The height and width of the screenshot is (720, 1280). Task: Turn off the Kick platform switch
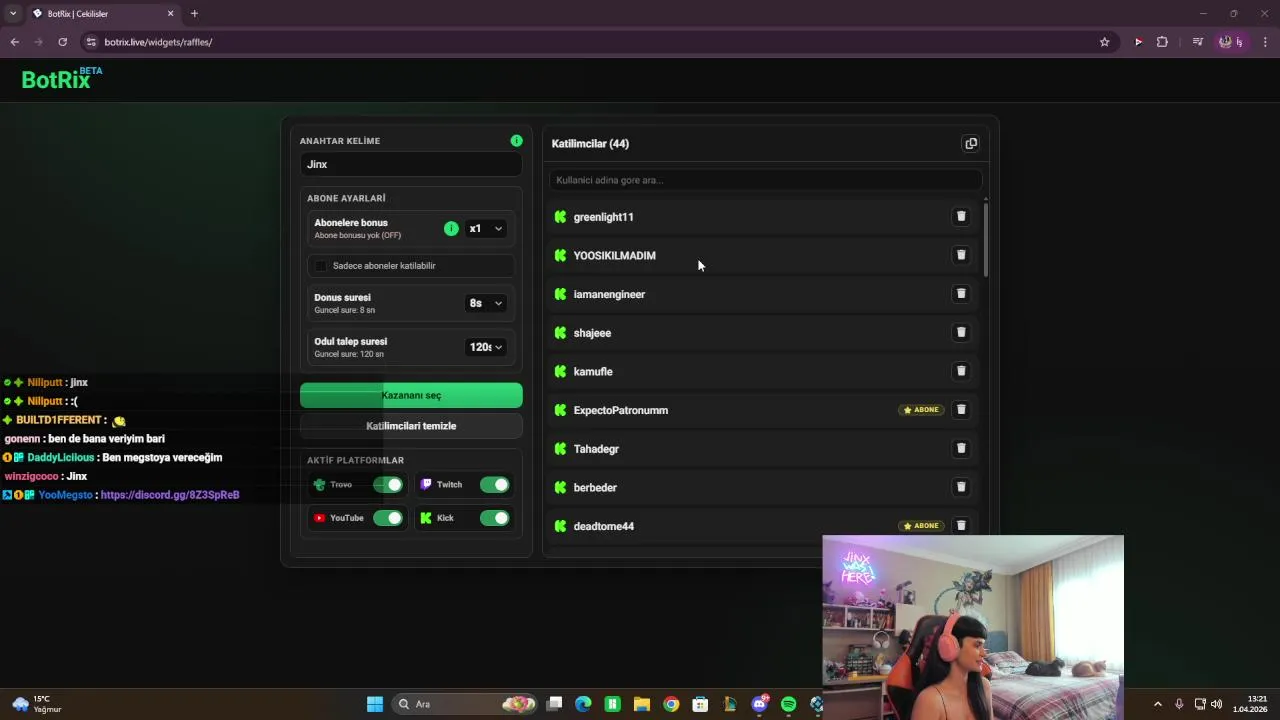(494, 518)
